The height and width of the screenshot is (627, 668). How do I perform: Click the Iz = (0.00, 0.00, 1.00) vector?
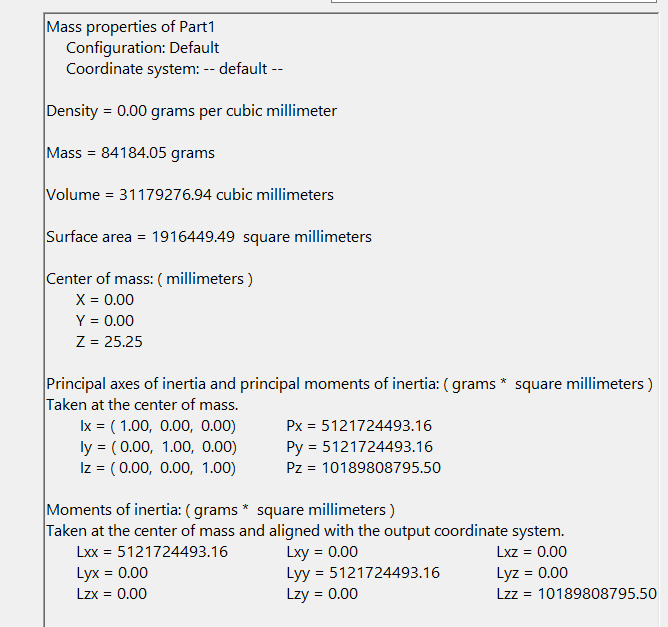pos(158,468)
